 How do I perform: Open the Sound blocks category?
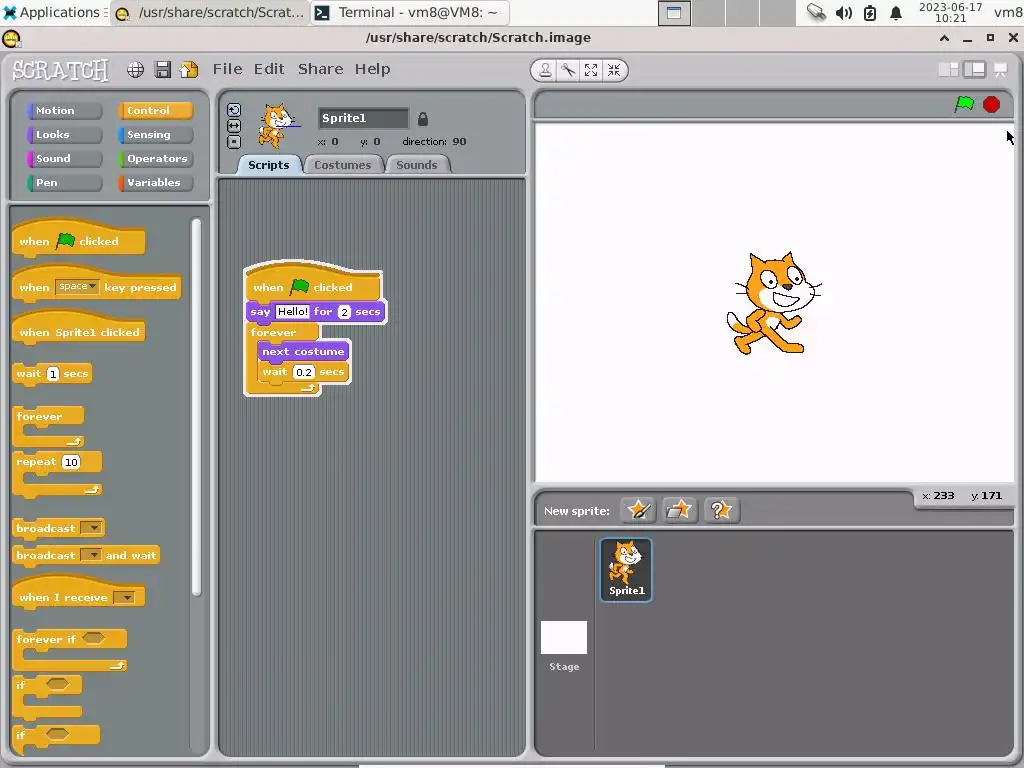pos(64,159)
